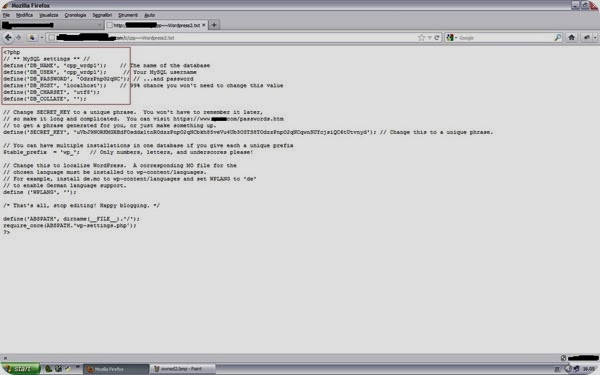Open the Modifica menu
The image size is (600, 375).
coord(24,15)
